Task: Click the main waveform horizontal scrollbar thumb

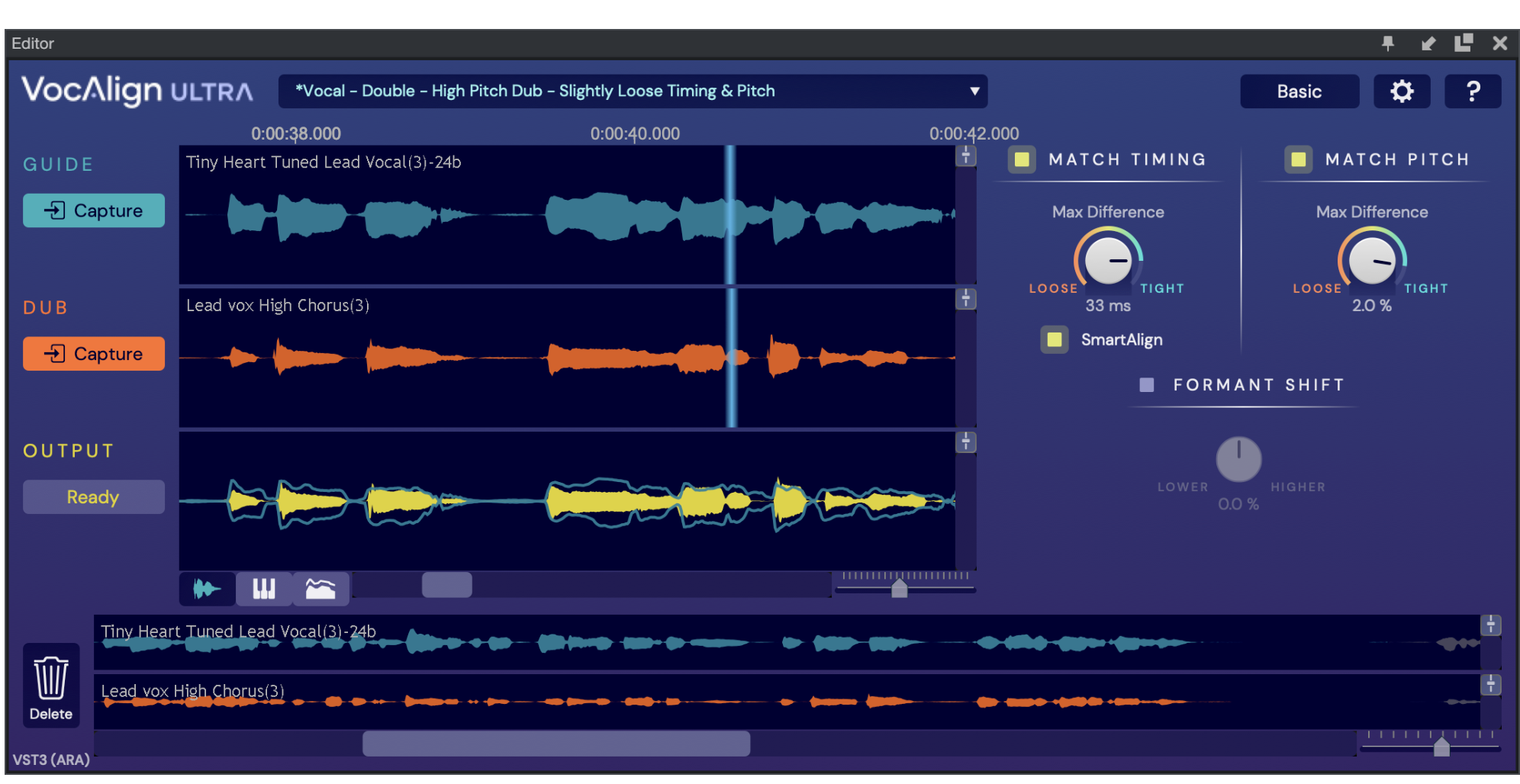Action: point(447,585)
